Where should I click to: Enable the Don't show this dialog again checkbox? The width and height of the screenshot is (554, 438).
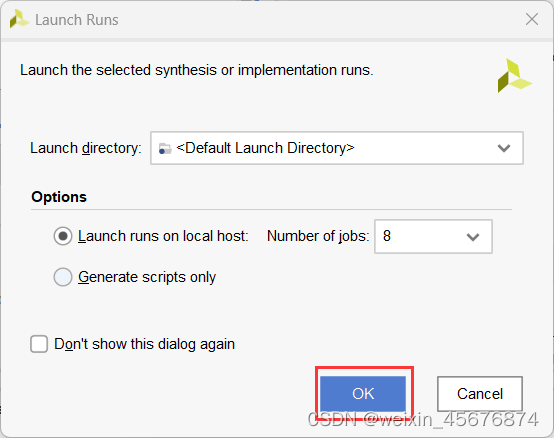[39, 344]
